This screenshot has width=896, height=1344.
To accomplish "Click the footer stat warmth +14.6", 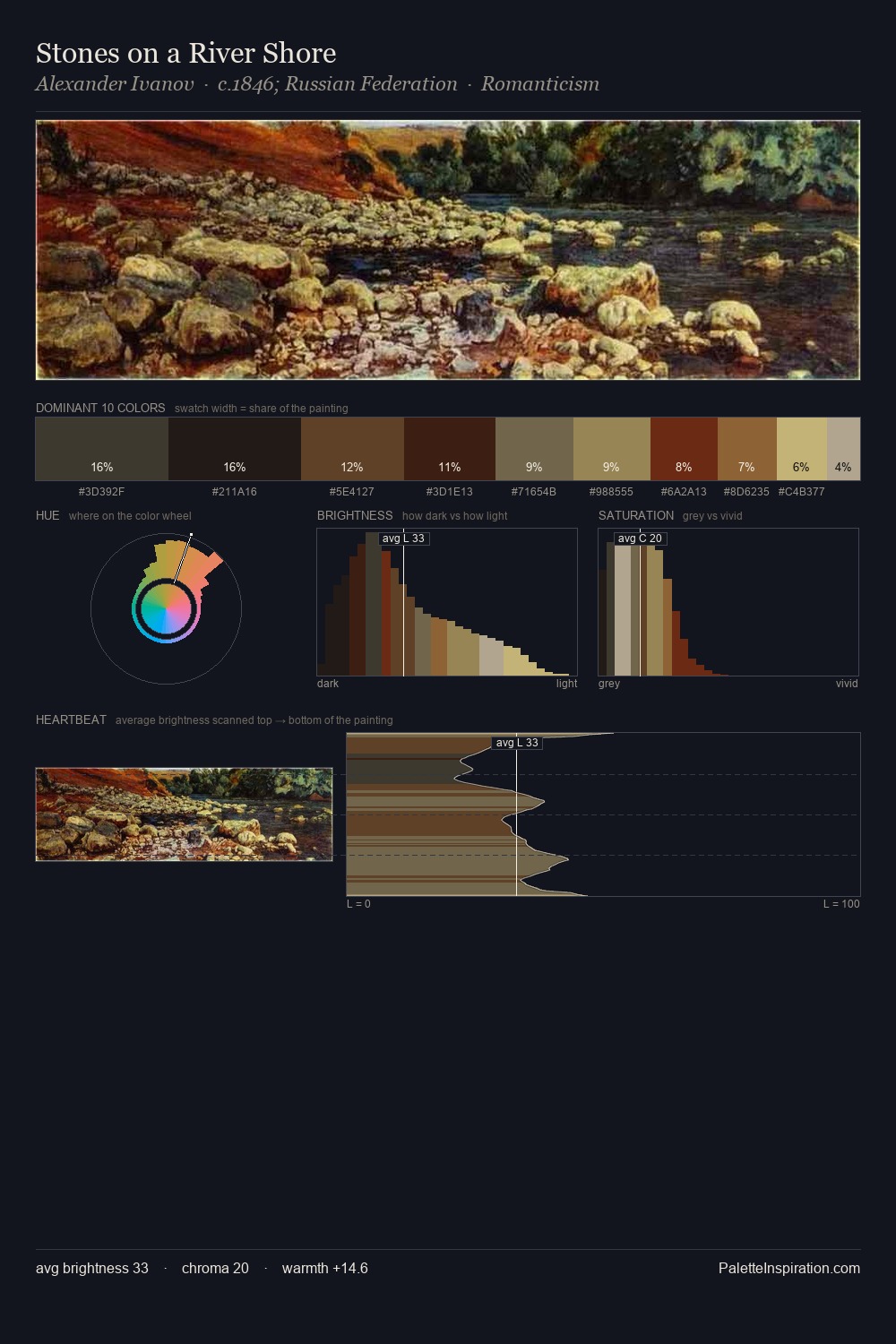I will tap(325, 1268).
